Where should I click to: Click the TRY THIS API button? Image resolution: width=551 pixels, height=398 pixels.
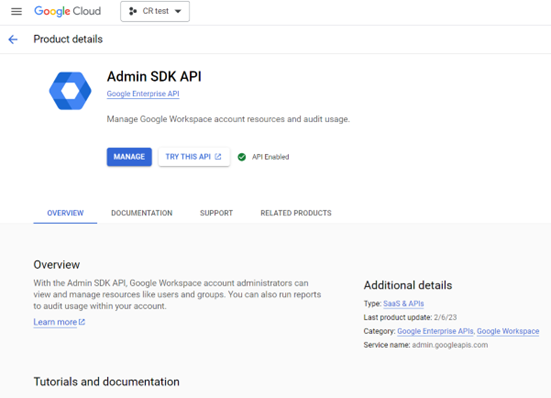[194, 157]
